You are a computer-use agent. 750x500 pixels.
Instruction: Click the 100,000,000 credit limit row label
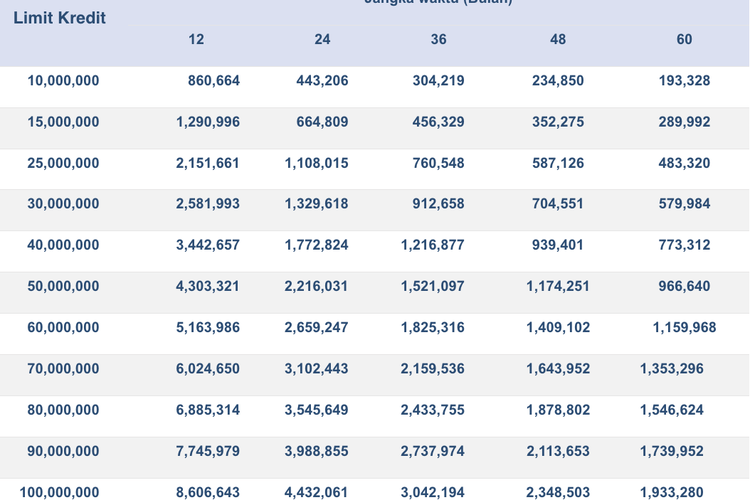point(60,492)
